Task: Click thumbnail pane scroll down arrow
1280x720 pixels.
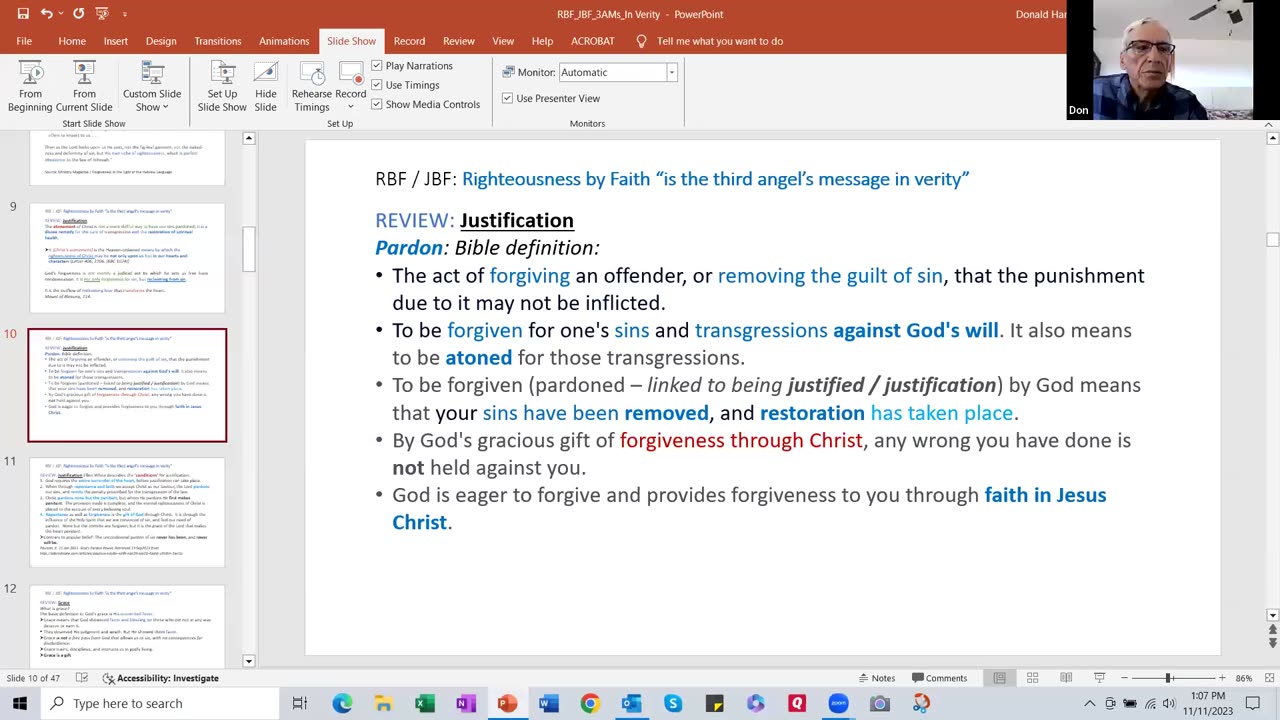Action: (x=249, y=661)
